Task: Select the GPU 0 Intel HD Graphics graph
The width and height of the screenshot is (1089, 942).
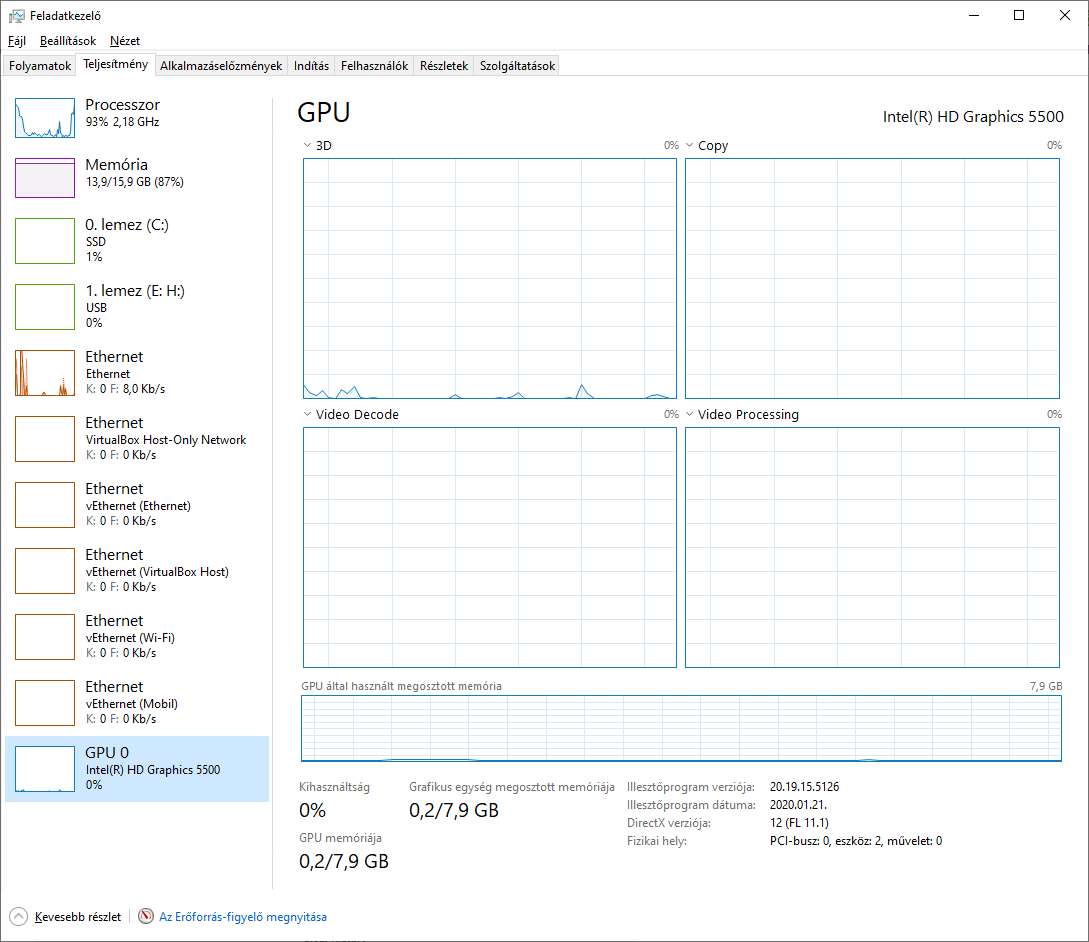Action: tap(45, 769)
